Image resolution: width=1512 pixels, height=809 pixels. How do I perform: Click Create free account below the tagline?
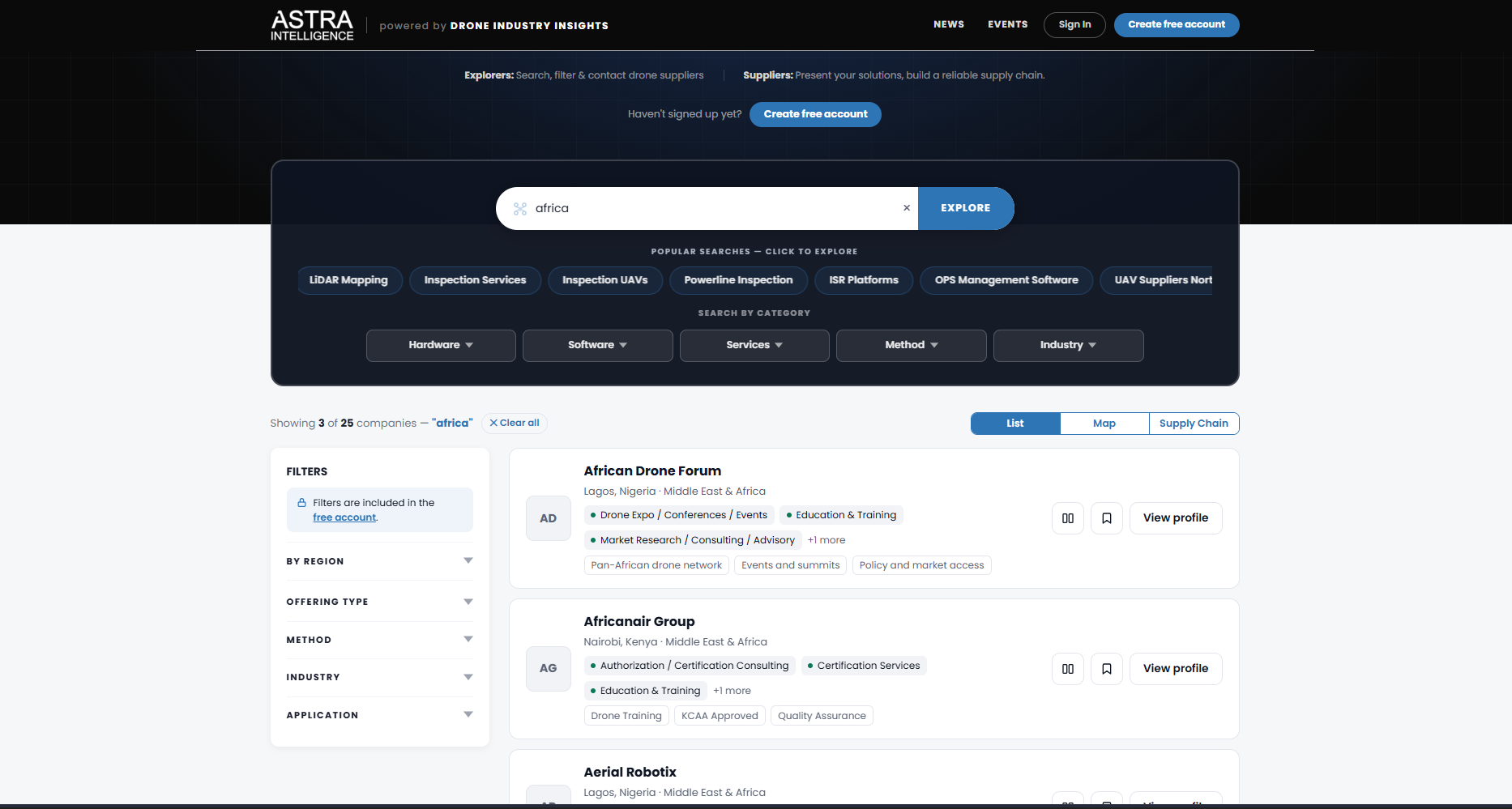(x=815, y=114)
